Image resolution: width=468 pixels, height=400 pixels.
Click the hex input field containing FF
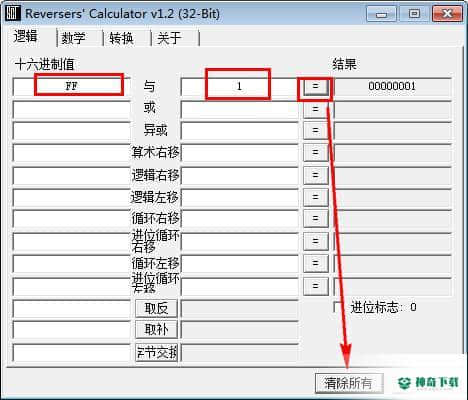click(x=72, y=87)
